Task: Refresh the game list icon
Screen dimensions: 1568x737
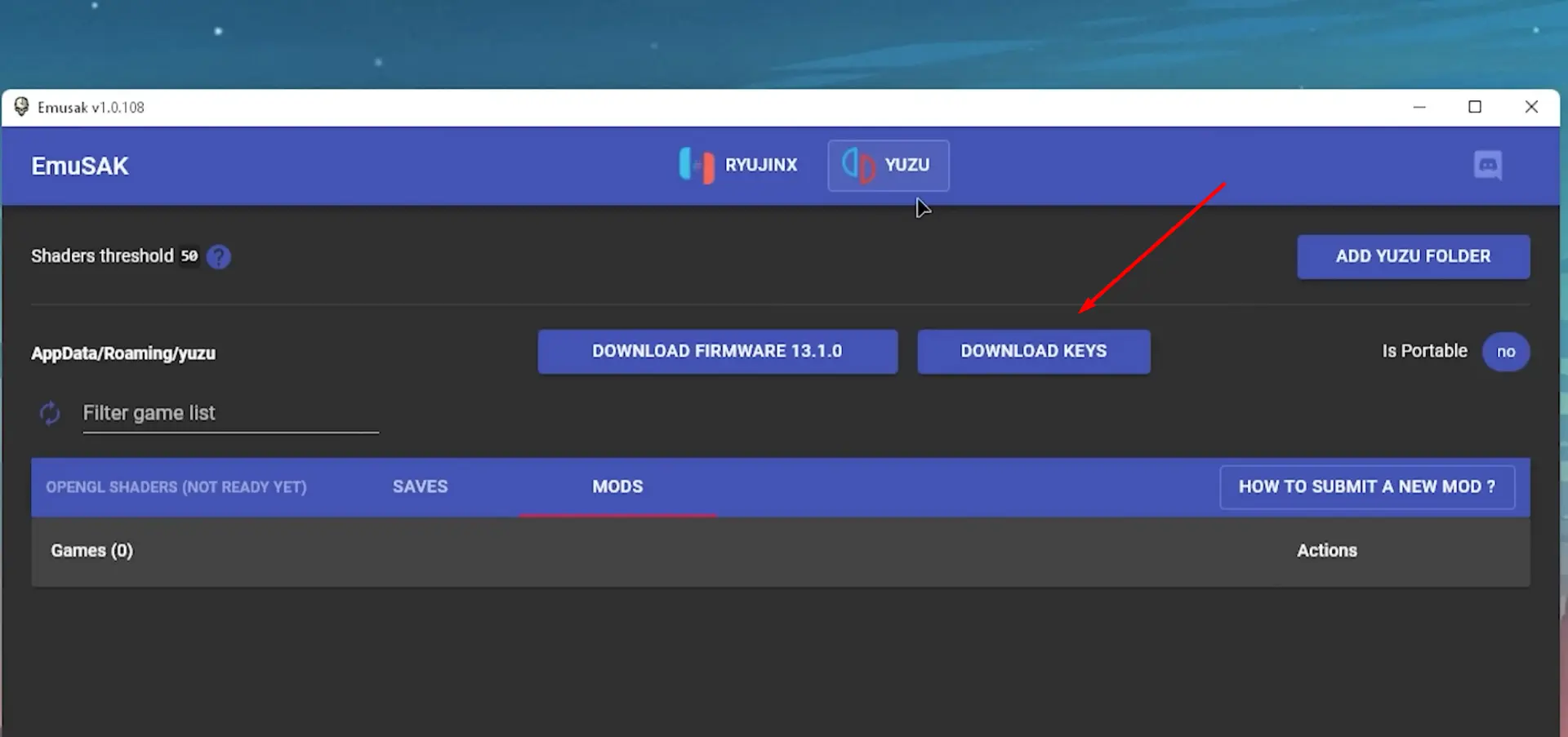Action: click(50, 414)
